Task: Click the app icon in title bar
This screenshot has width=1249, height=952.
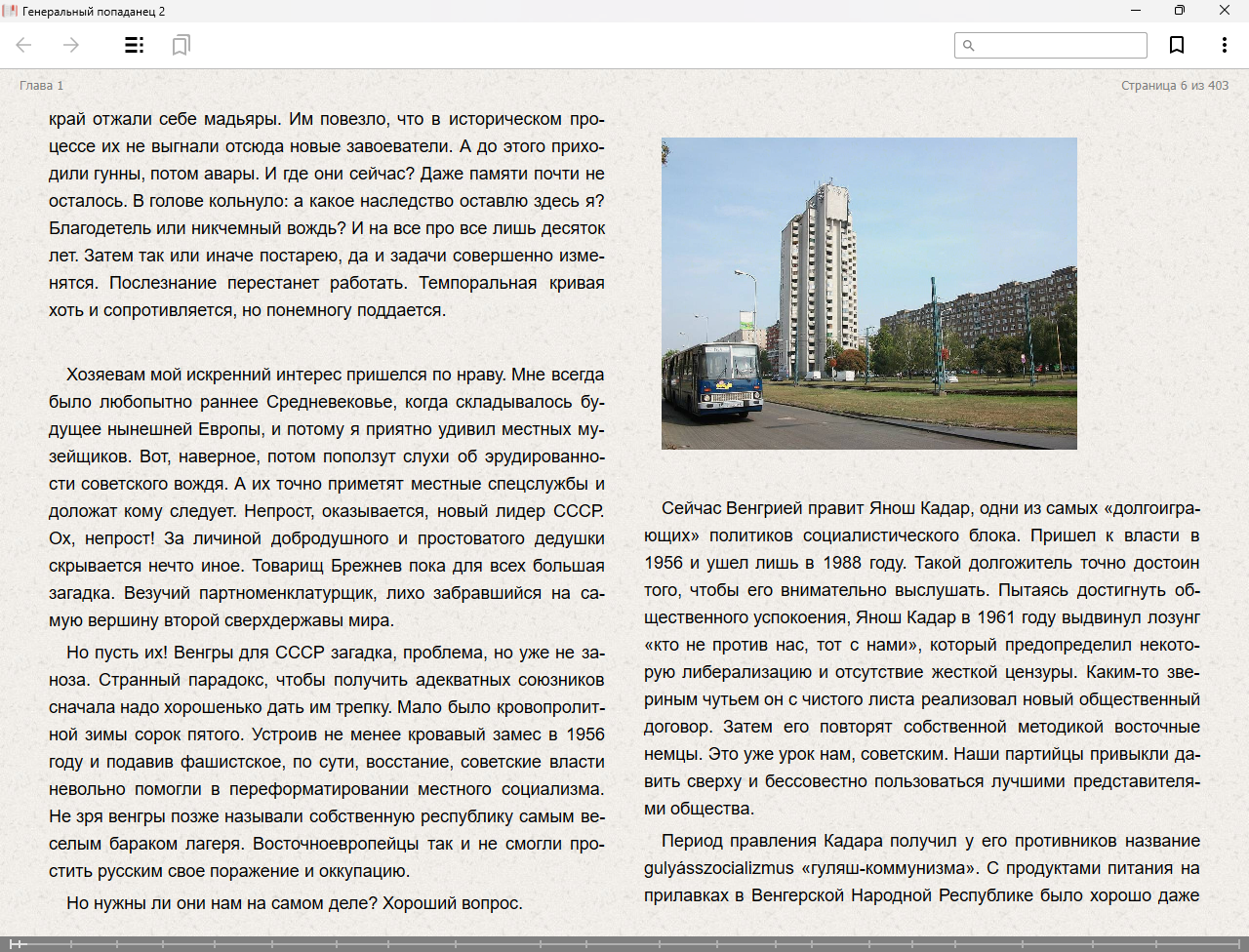Action: click(x=10, y=11)
